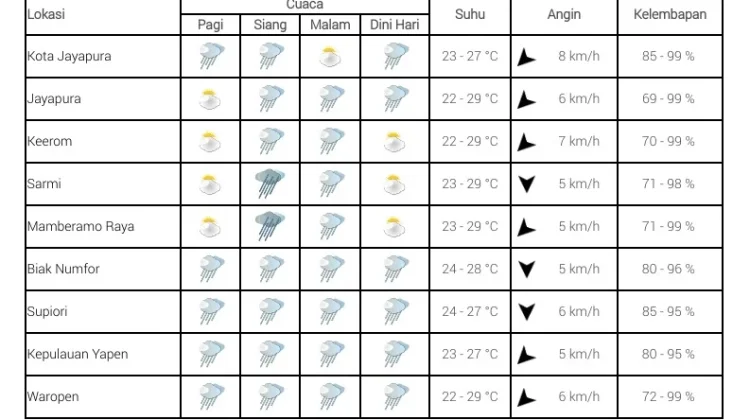Screen dimensions: 750x420
Task: Click Kota Jayapura's wind direction arrow
Action: click(526, 57)
